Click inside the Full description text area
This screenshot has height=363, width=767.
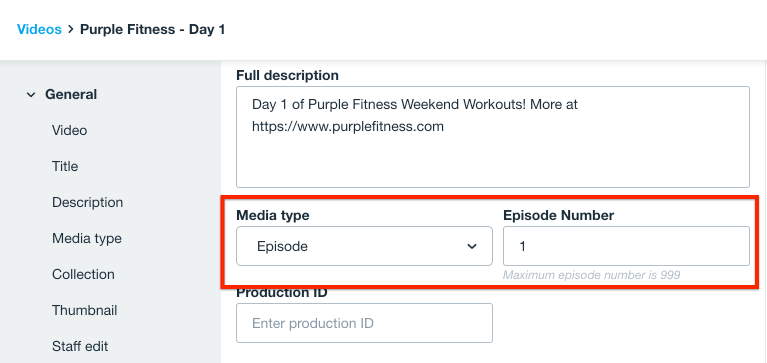[493, 137]
